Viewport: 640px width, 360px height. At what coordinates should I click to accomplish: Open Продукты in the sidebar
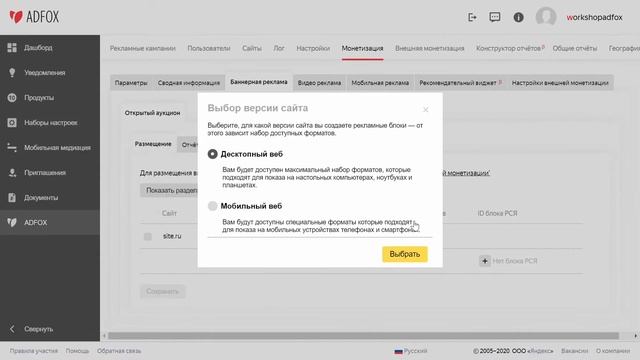50,98
